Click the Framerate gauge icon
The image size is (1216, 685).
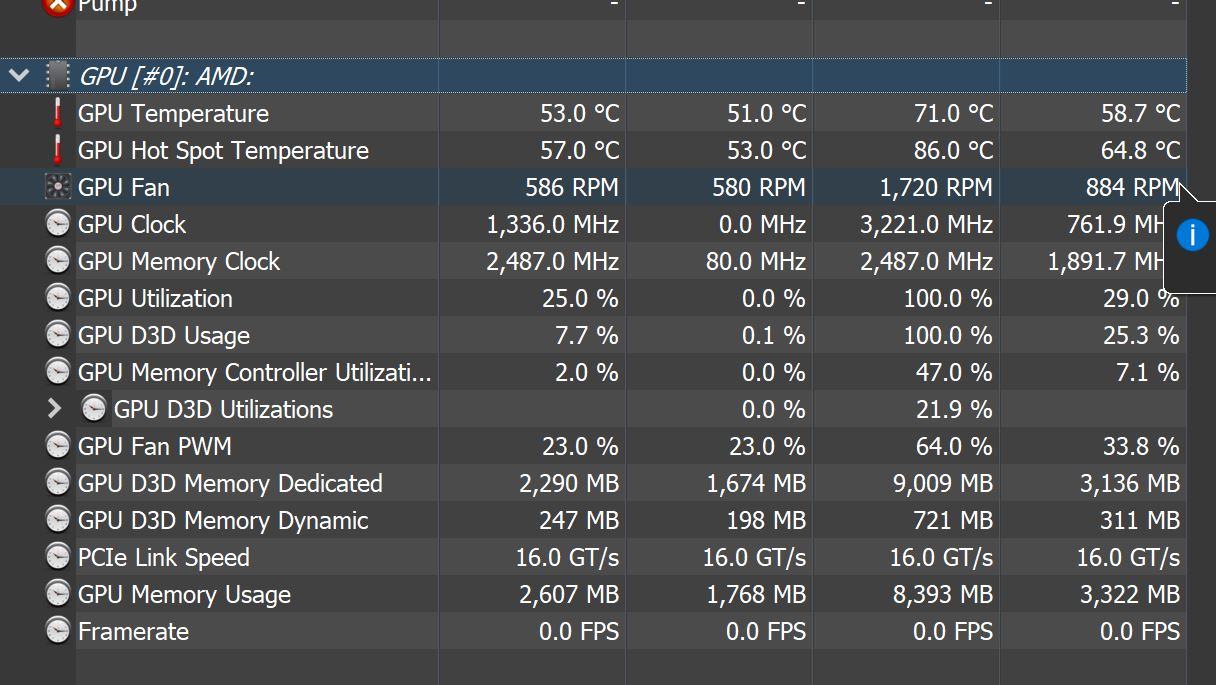[58, 631]
